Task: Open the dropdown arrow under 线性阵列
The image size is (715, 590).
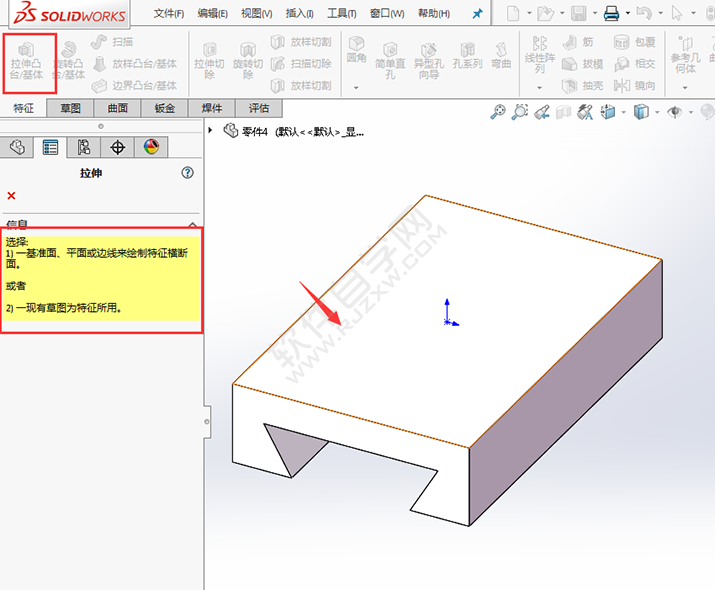Action: click(x=539, y=88)
